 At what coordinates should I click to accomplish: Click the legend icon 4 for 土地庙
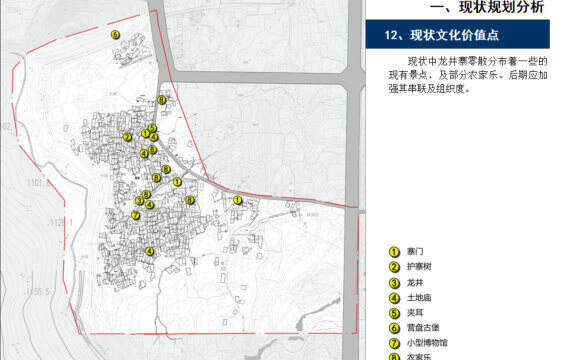[x=394, y=298]
